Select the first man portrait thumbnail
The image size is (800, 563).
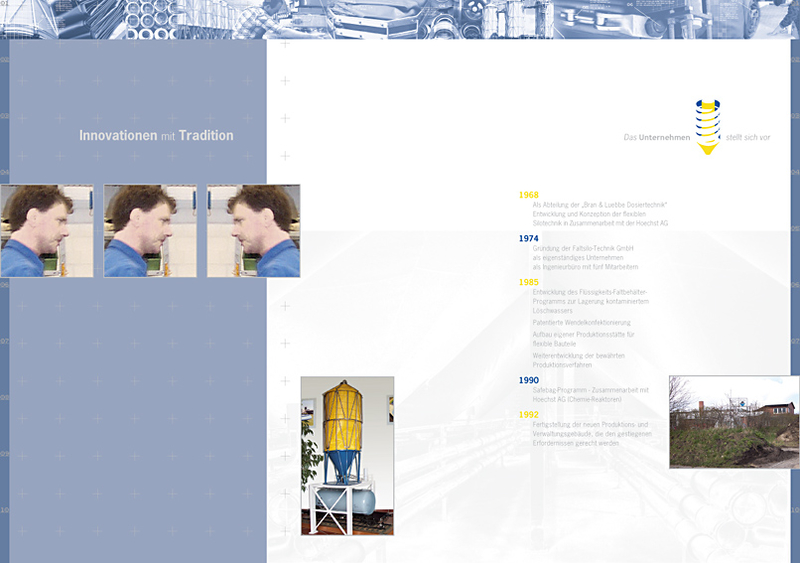point(46,231)
